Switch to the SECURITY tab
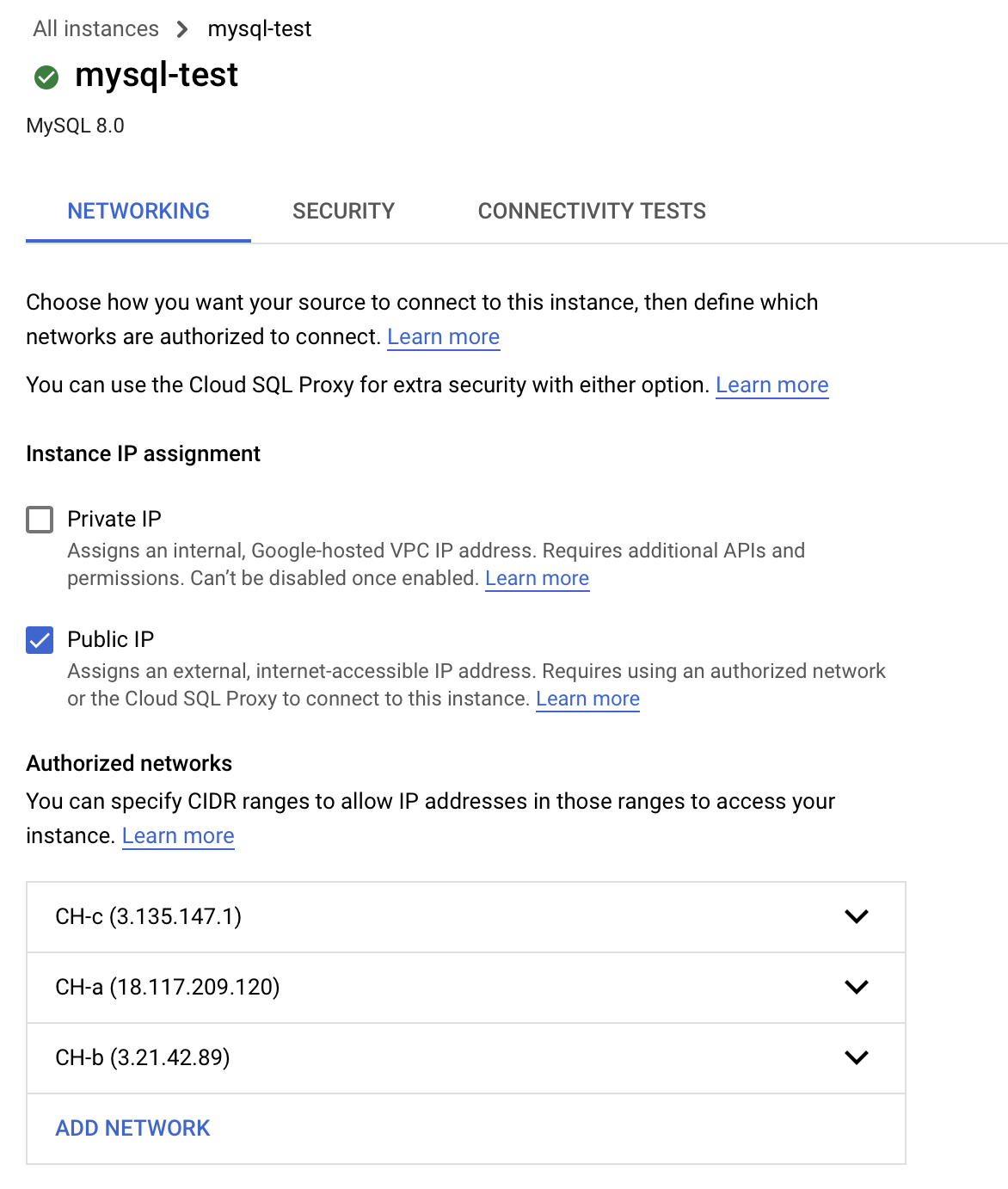1008x1189 pixels. pyautogui.click(x=343, y=211)
